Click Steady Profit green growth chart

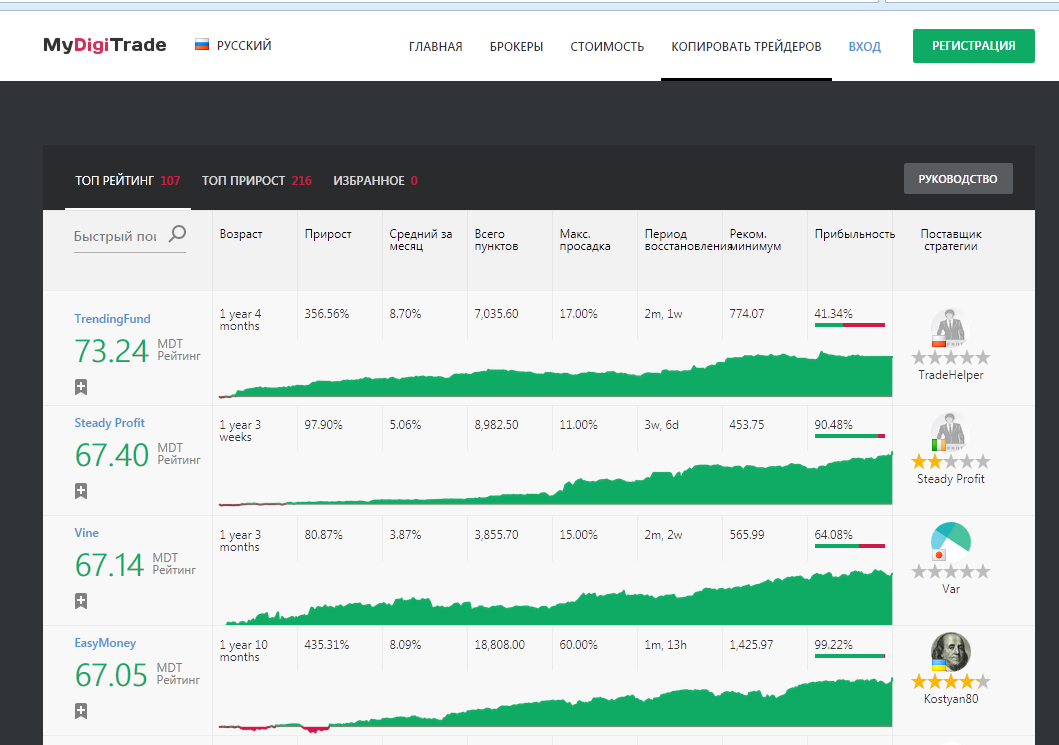pyautogui.click(x=555, y=480)
